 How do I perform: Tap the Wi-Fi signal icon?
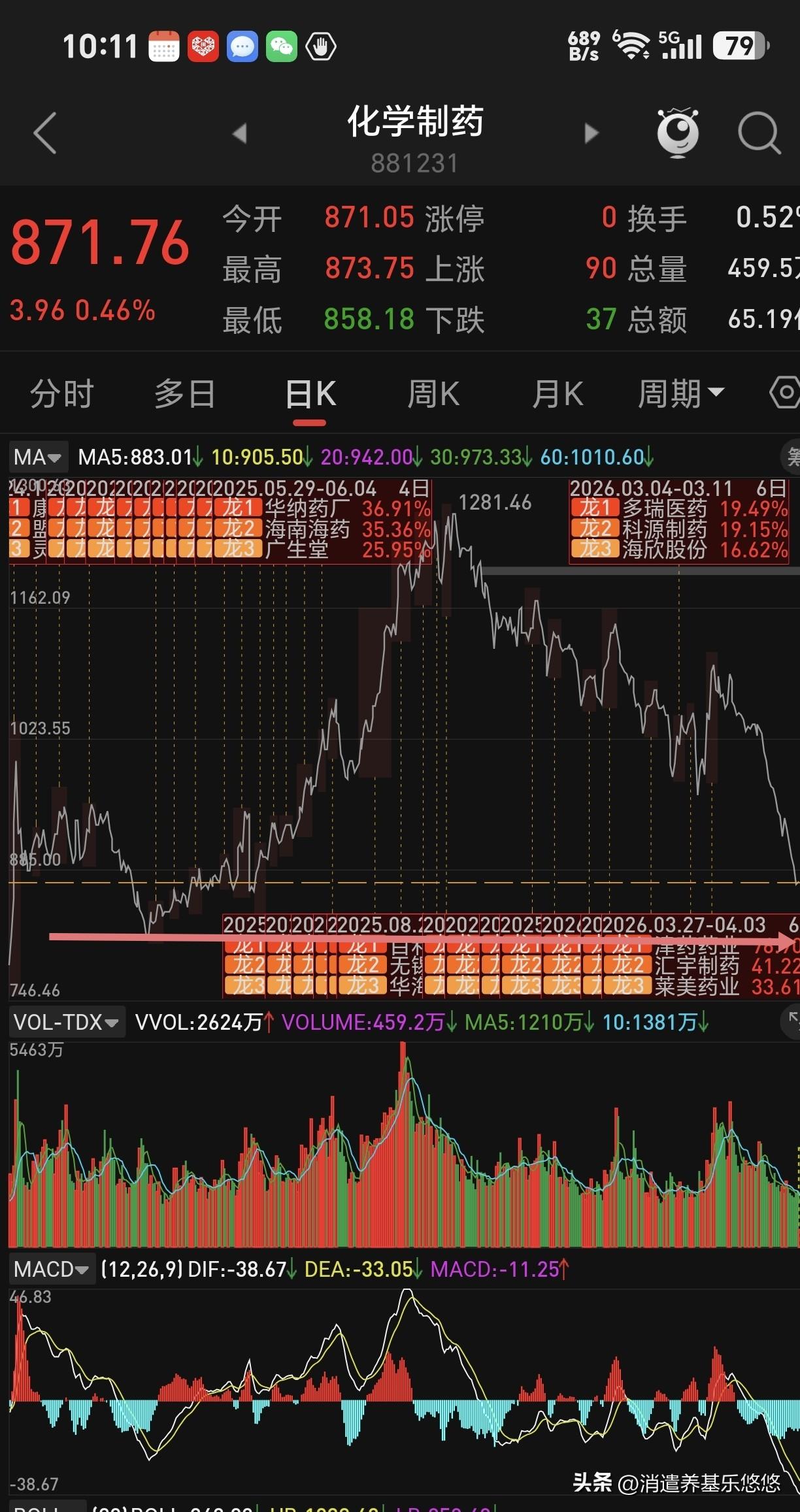click(631, 45)
